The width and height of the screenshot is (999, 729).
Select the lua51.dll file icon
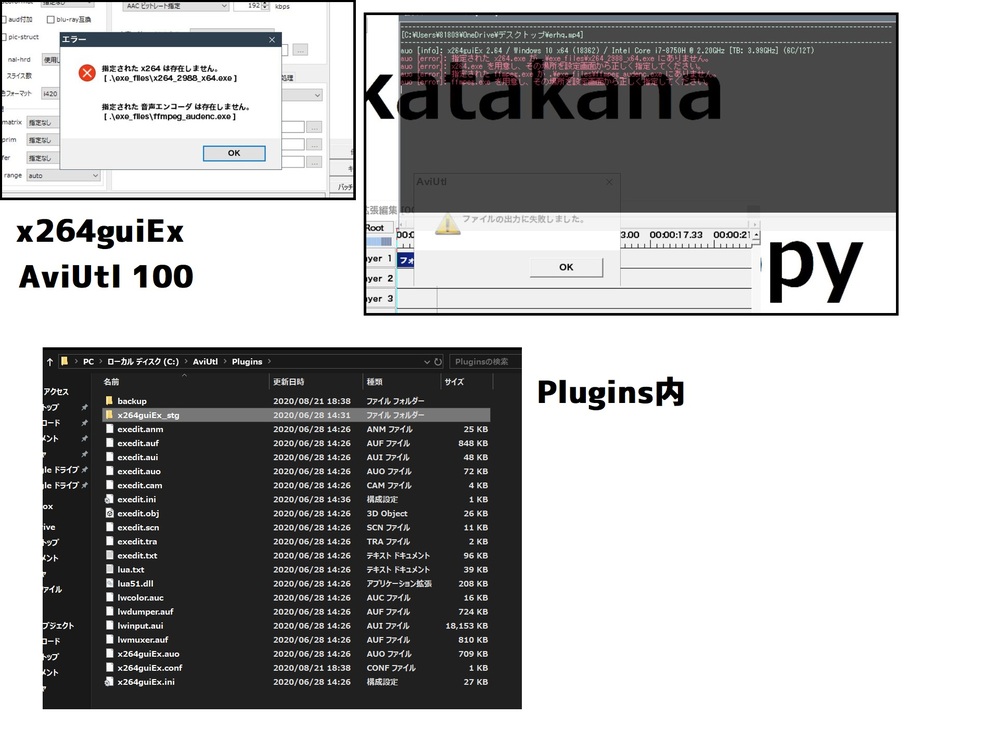pyautogui.click(x=110, y=583)
